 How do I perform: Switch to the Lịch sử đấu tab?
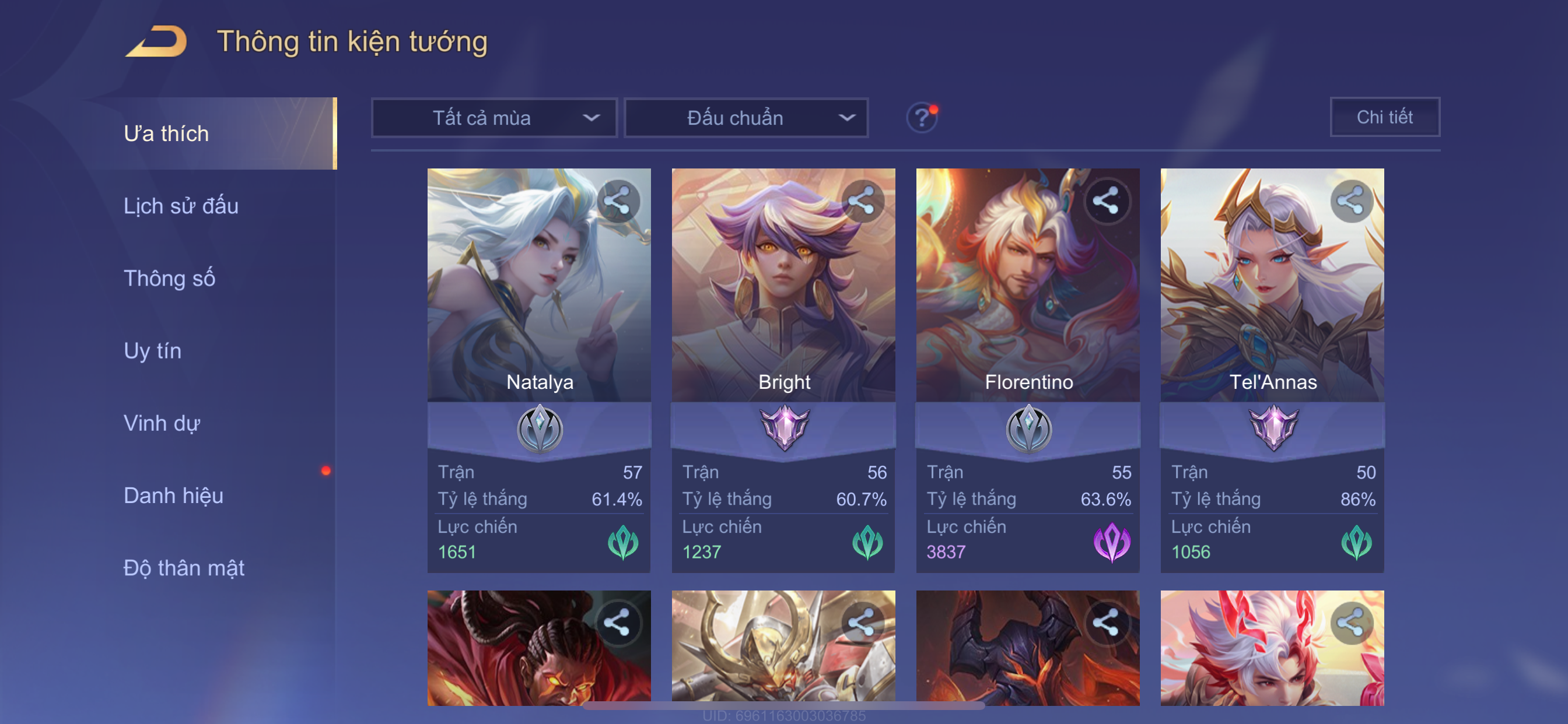point(181,206)
